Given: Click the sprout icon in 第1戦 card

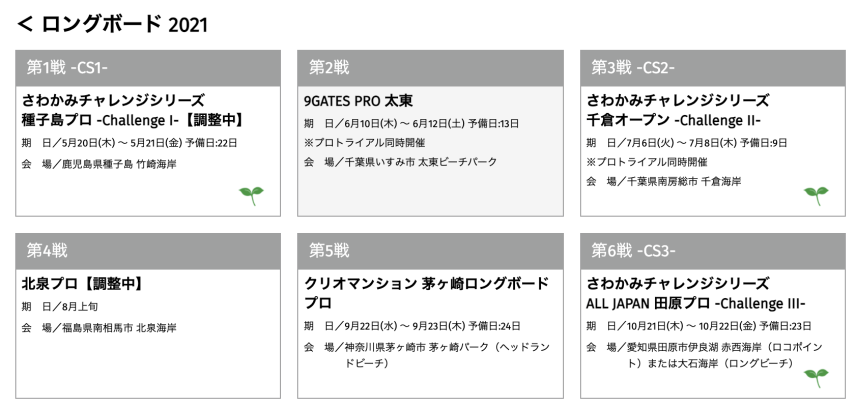Looking at the screenshot, I should coord(251,195).
